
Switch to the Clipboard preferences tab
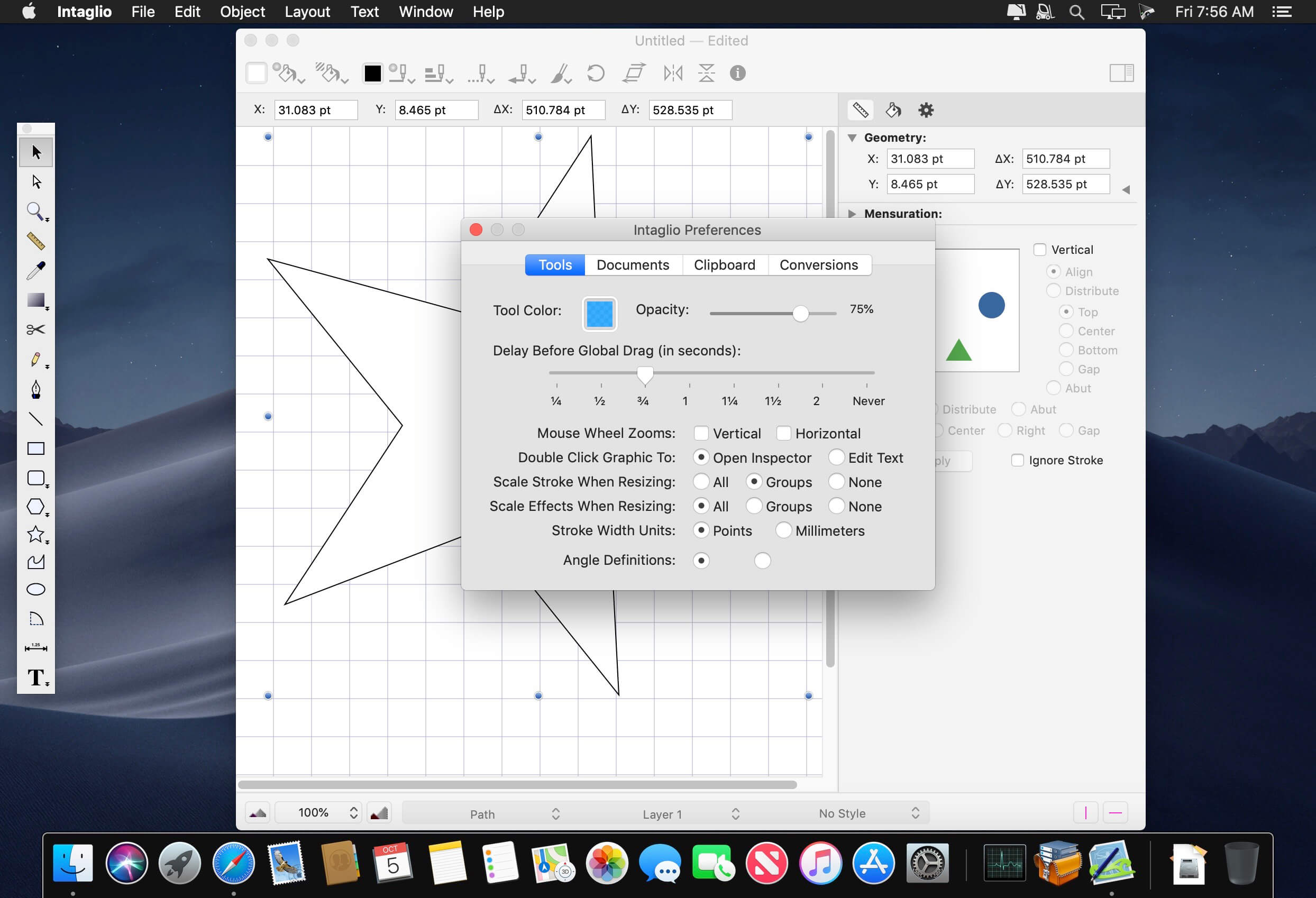[724, 265]
